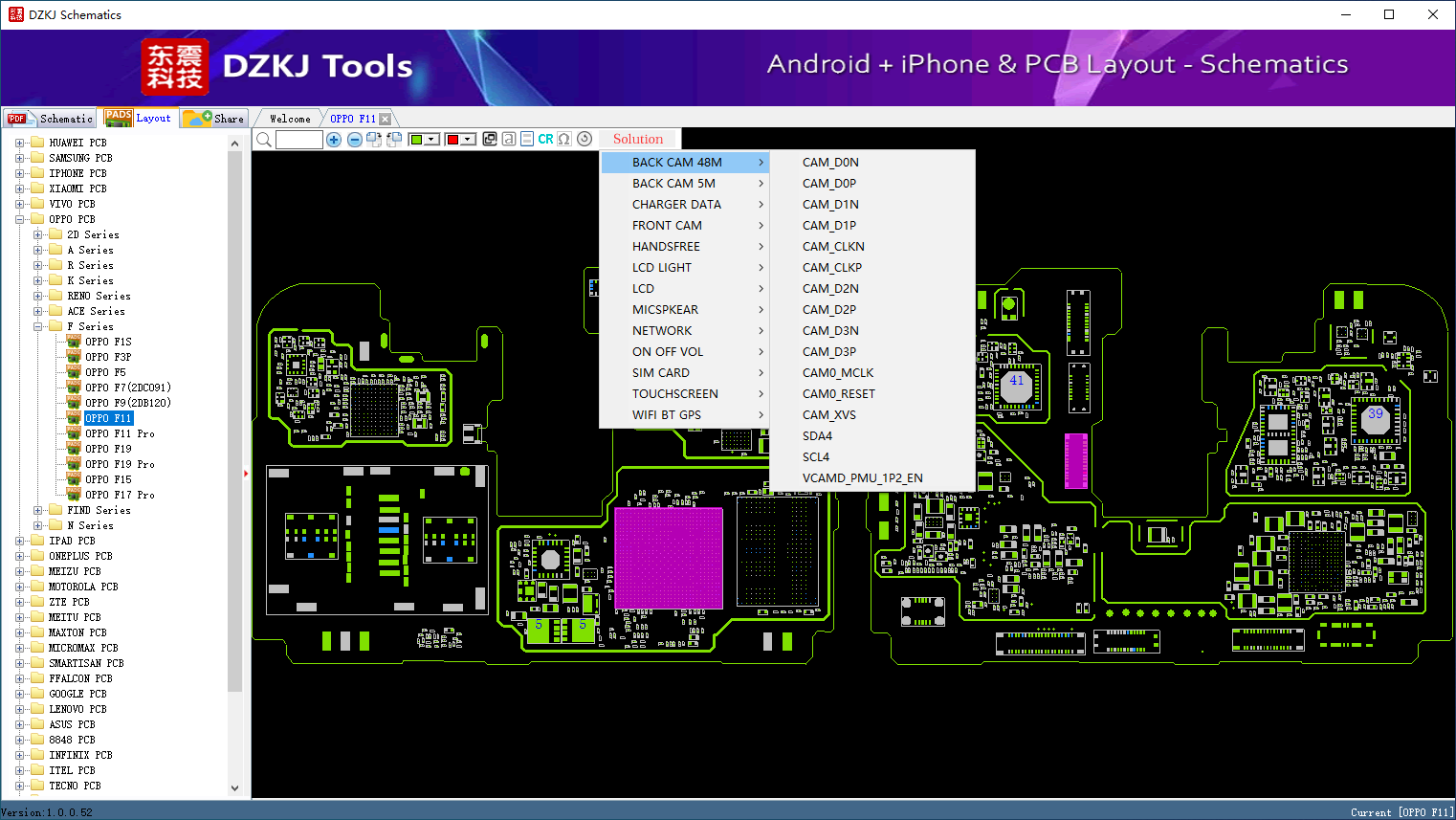This screenshot has height=820, width=1456.
Task: Collapse the F Series folder
Action: coord(38,326)
